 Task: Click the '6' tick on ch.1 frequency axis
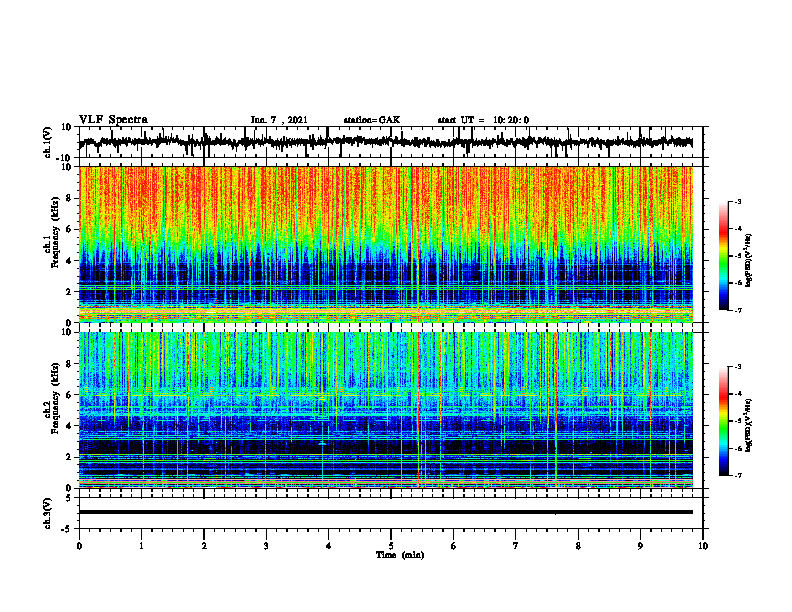(x=69, y=230)
